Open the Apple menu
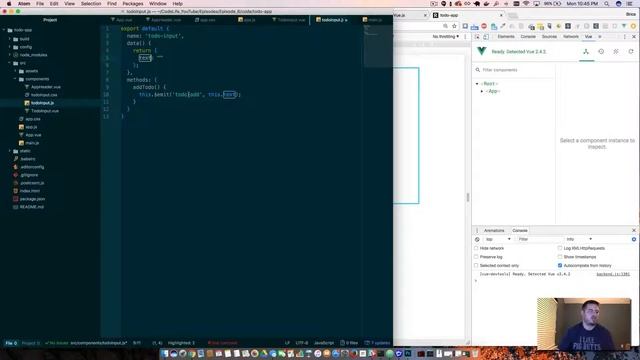This screenshot has height=360, width=640. click(9, 4)
